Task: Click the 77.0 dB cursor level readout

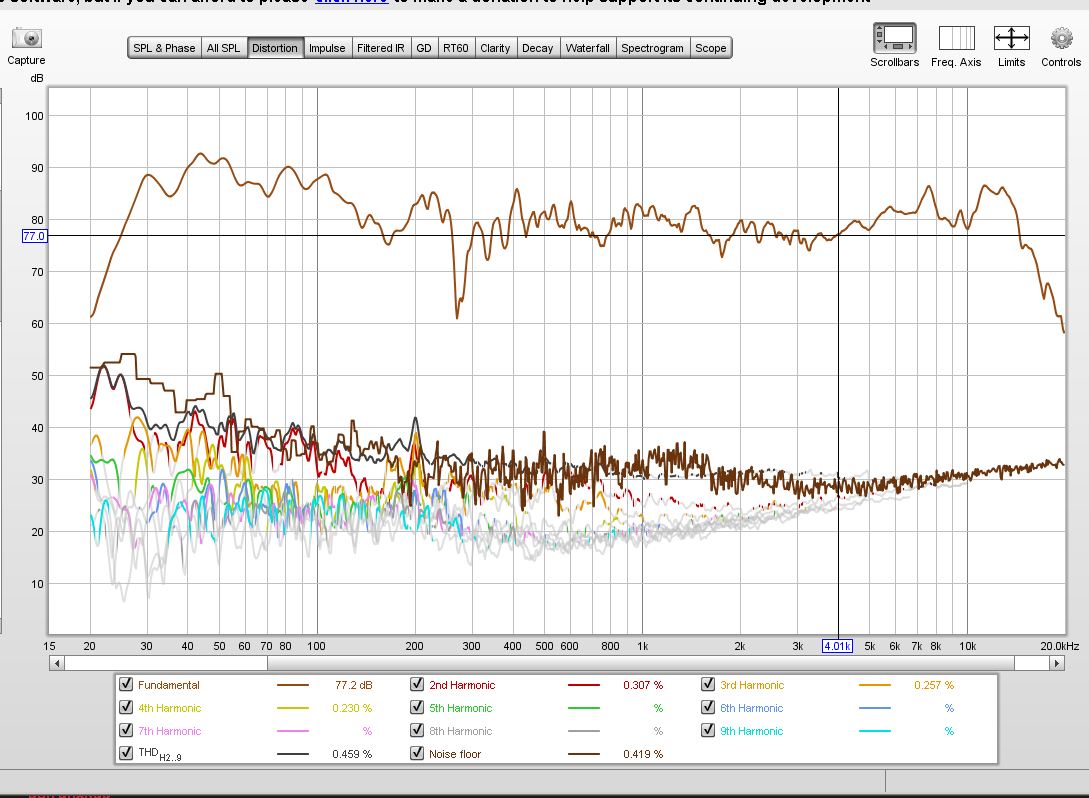Action: click(x=34, y=236)
